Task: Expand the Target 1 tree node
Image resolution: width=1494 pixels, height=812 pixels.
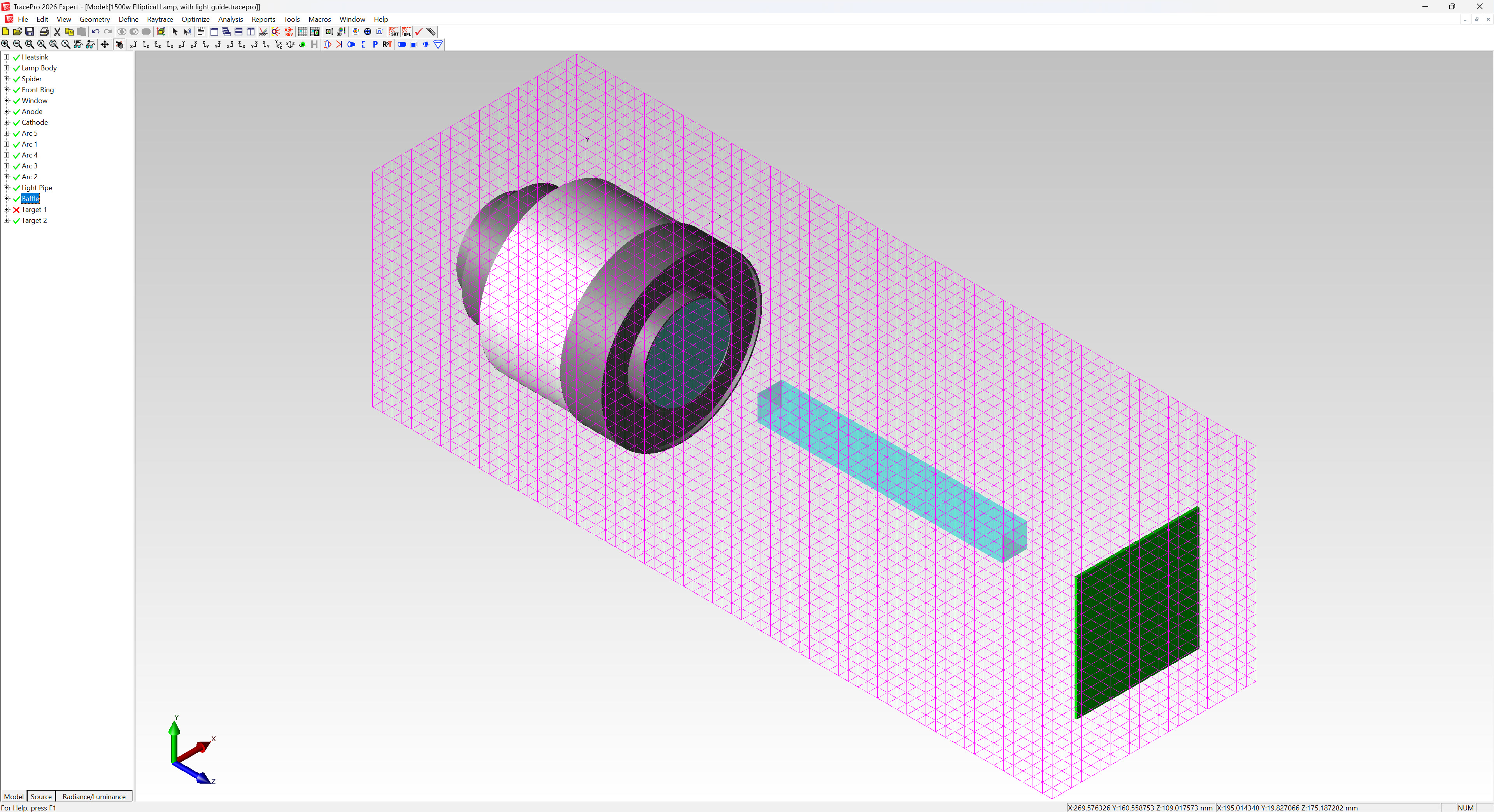Action: click(6, 209)
